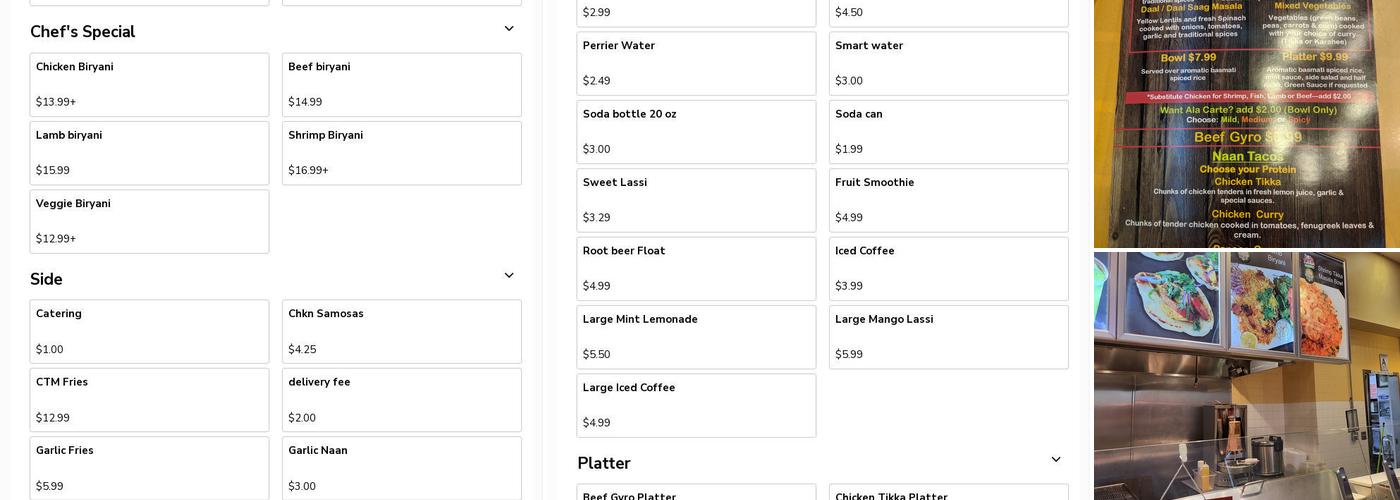This screenshot has width=1400, height=500.
Task: Click the Perrier Water drink
Action: click(x=696, y=63)
